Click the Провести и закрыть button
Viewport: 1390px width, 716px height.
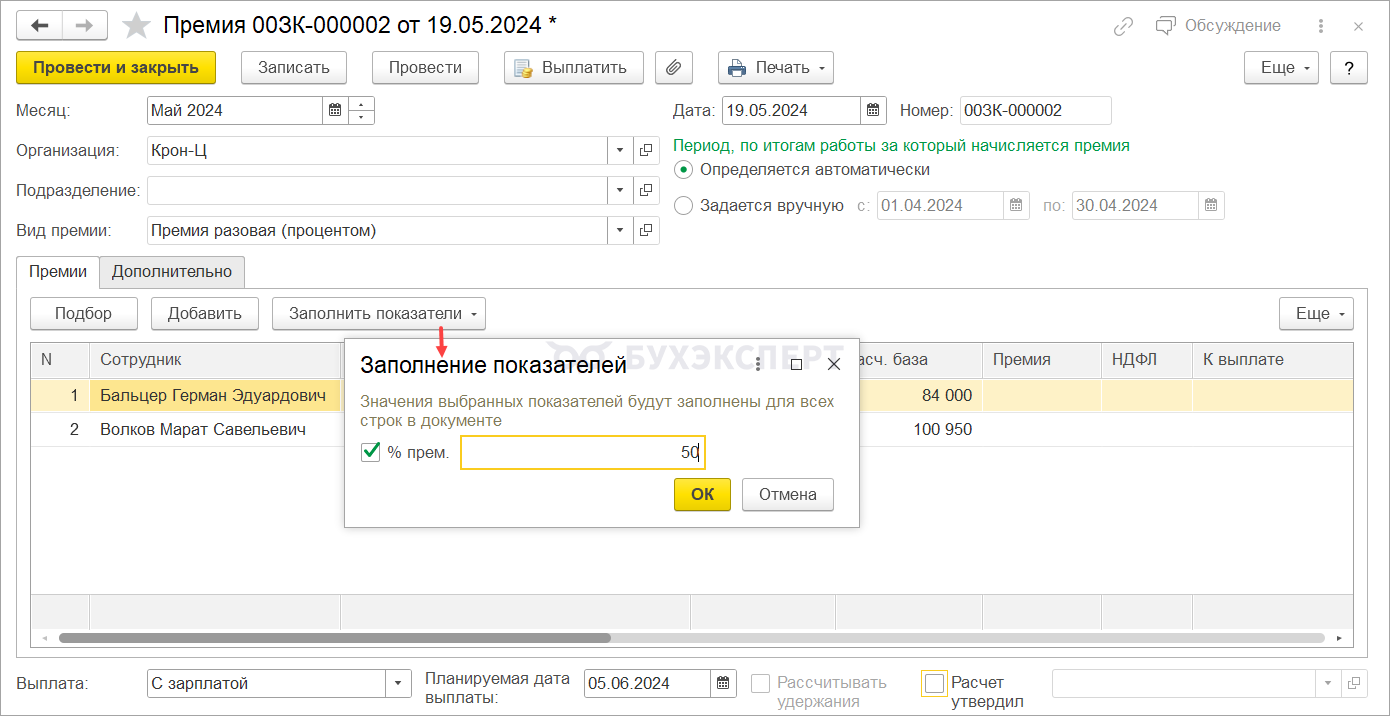tap(116, 68)
